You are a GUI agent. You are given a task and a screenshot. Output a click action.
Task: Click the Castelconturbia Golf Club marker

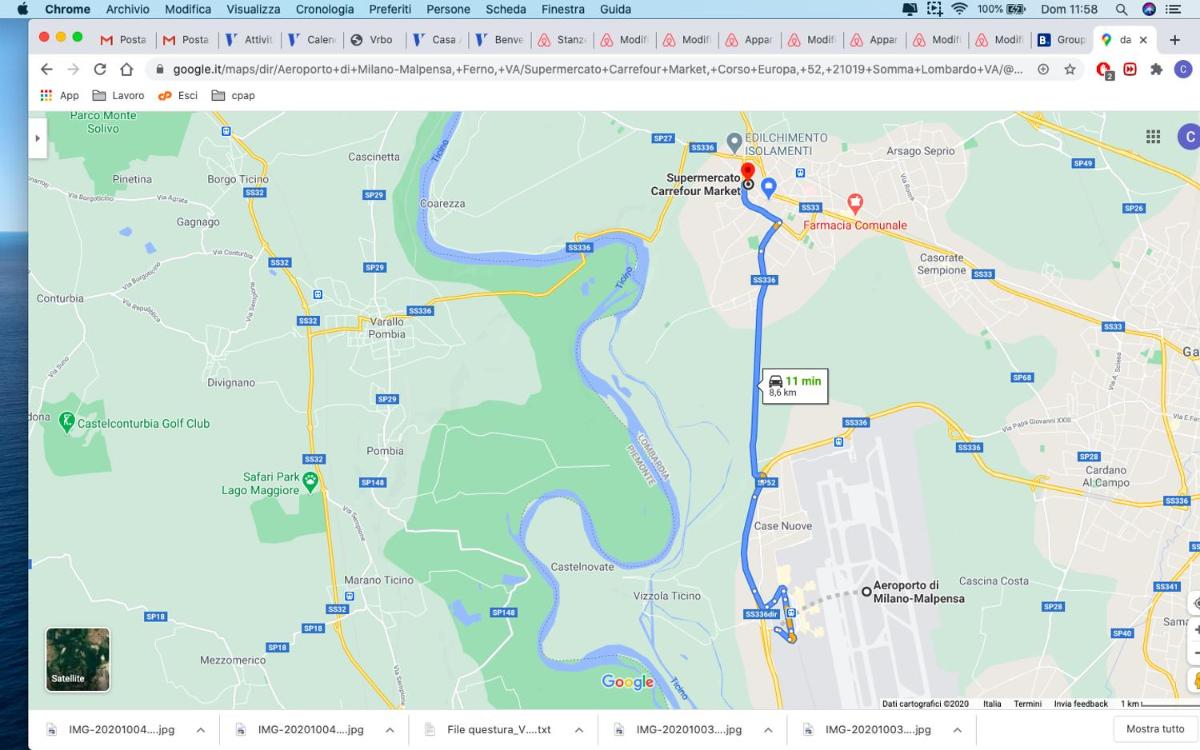(x=67, y=422)
